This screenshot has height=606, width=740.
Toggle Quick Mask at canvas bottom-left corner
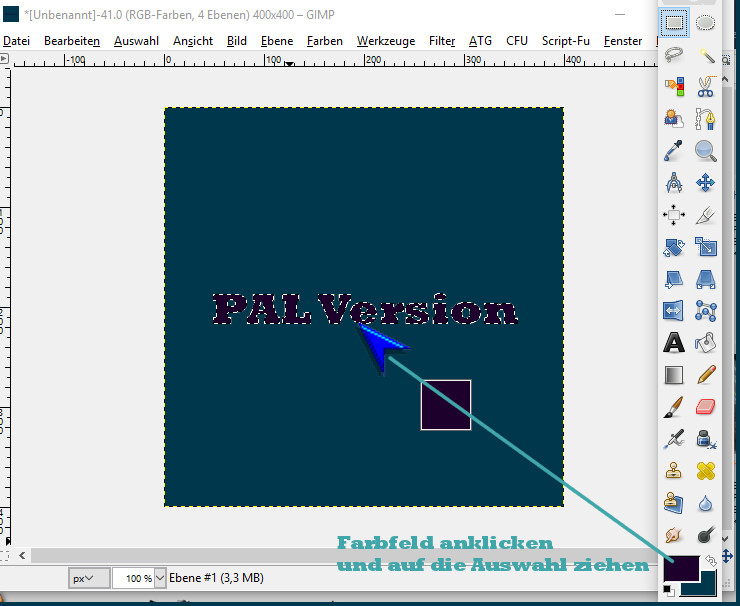(4, 556)
